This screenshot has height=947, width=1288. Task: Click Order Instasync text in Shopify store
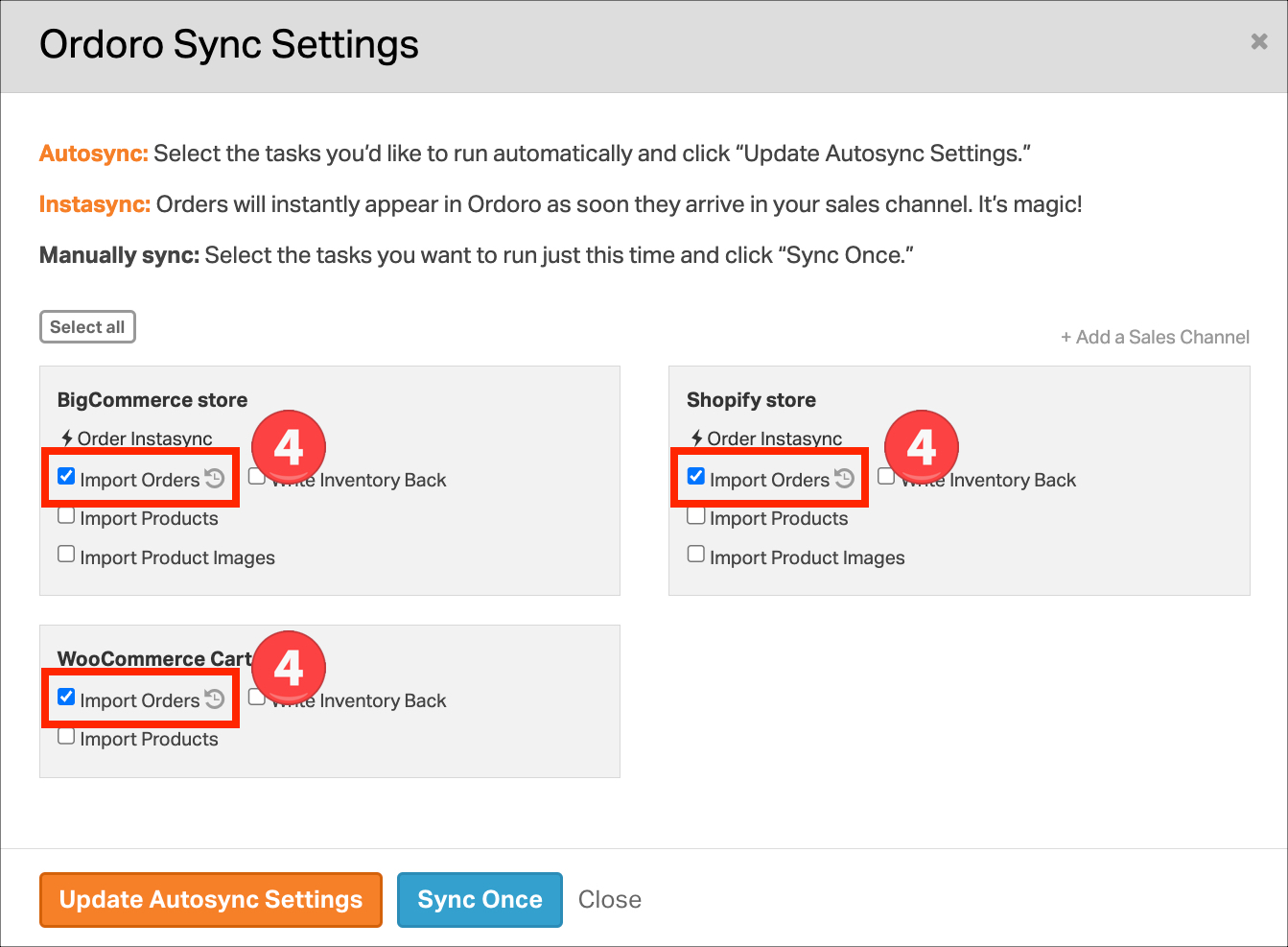click(775, 438)
